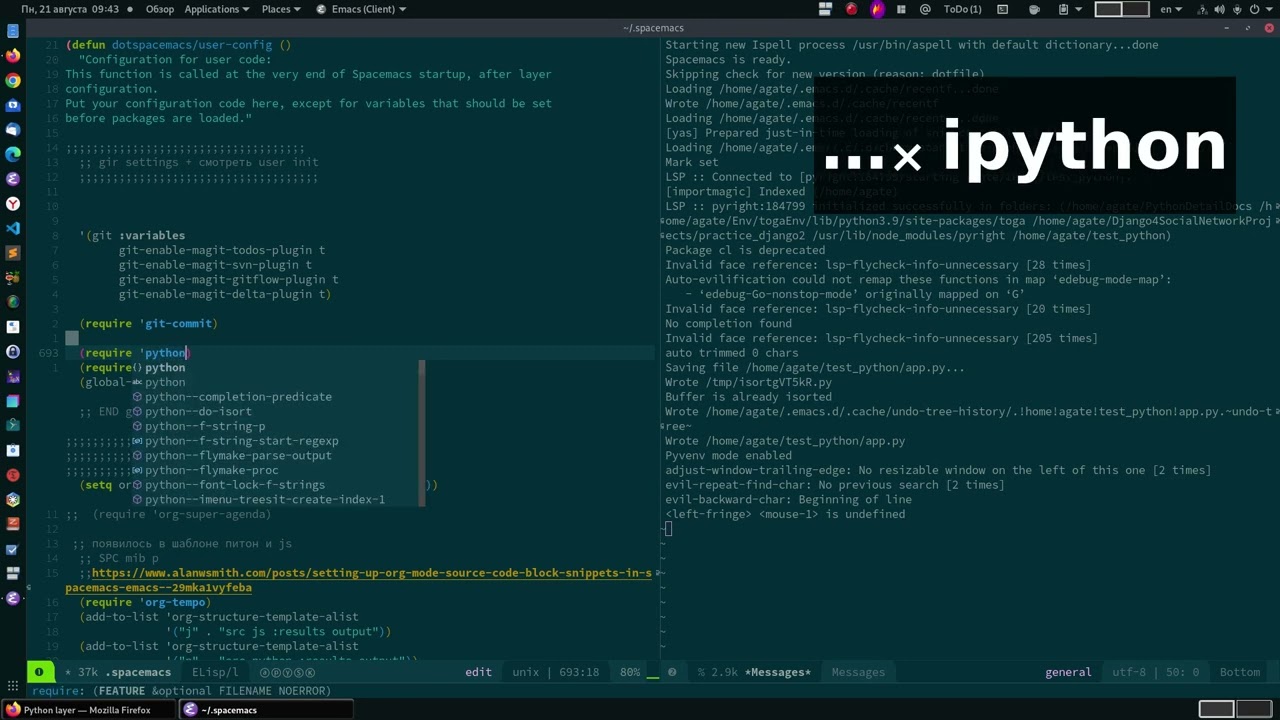Open the Emacs (Client) app menu
This screenshot has height=720, width=1280.
[361, 9]
